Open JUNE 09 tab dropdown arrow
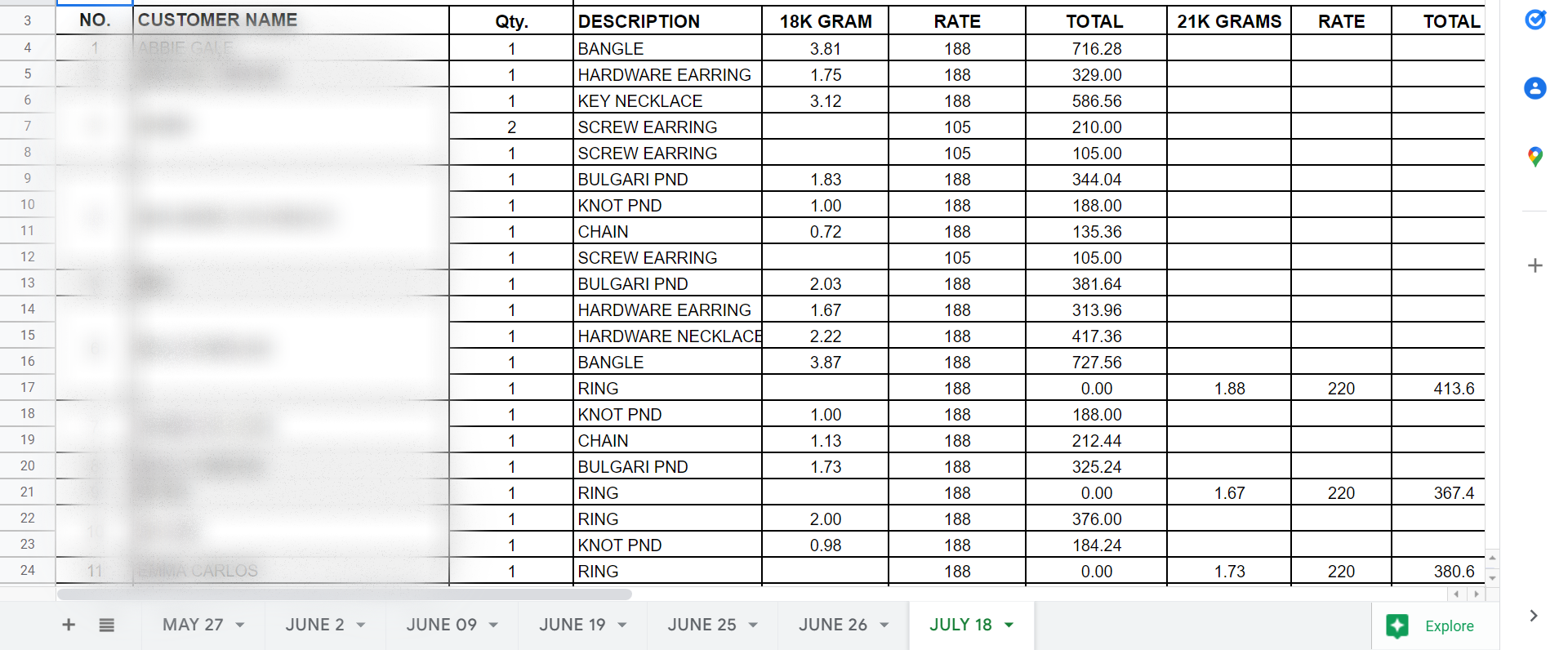Viewport: 1568px width, 650px height. point(493,625)
